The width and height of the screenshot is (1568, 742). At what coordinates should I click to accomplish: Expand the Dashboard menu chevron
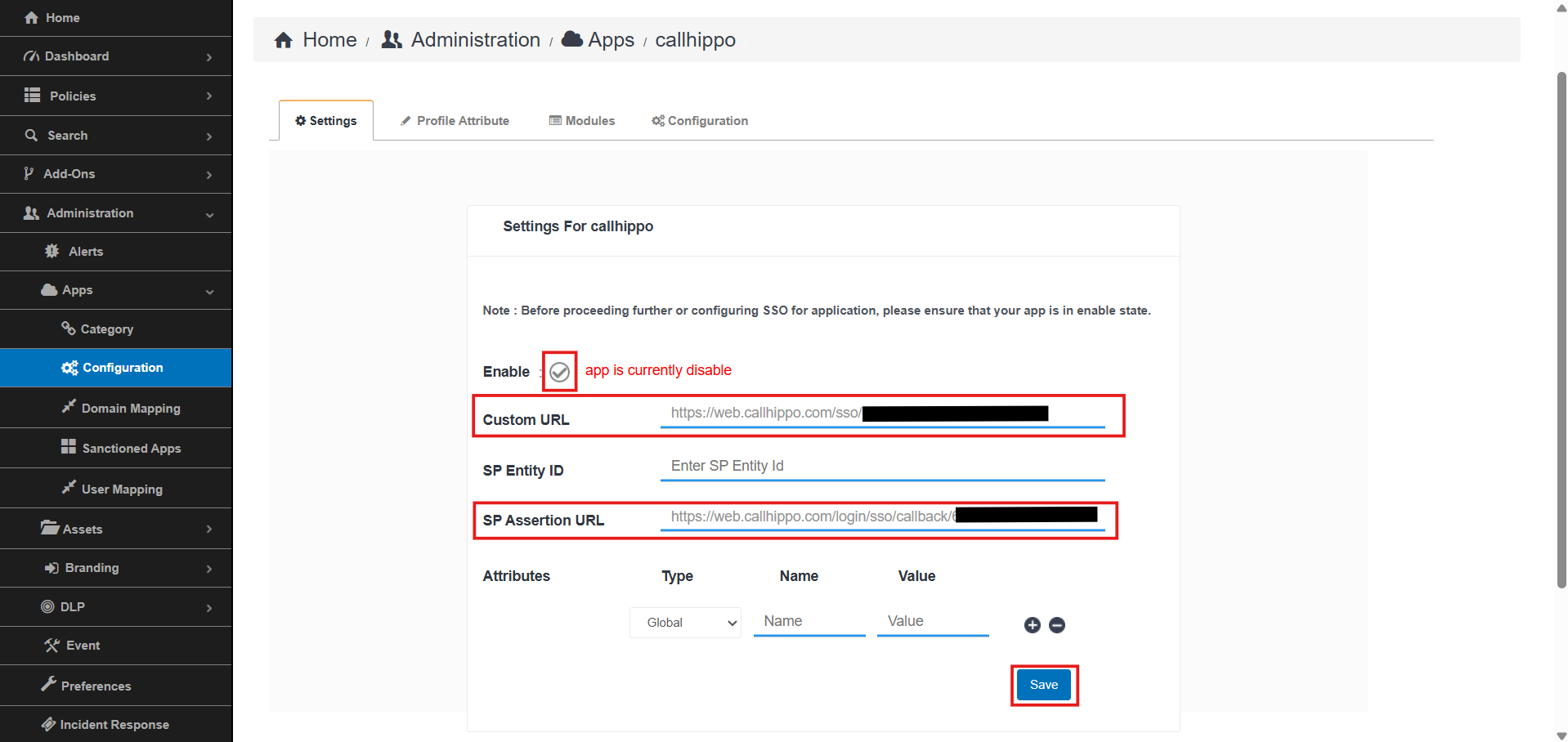coord(209,57)
